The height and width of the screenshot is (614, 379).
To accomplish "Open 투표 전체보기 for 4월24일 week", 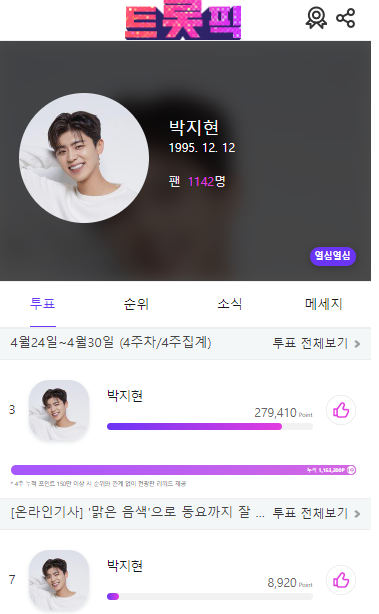I will click(x=310, y=343).
